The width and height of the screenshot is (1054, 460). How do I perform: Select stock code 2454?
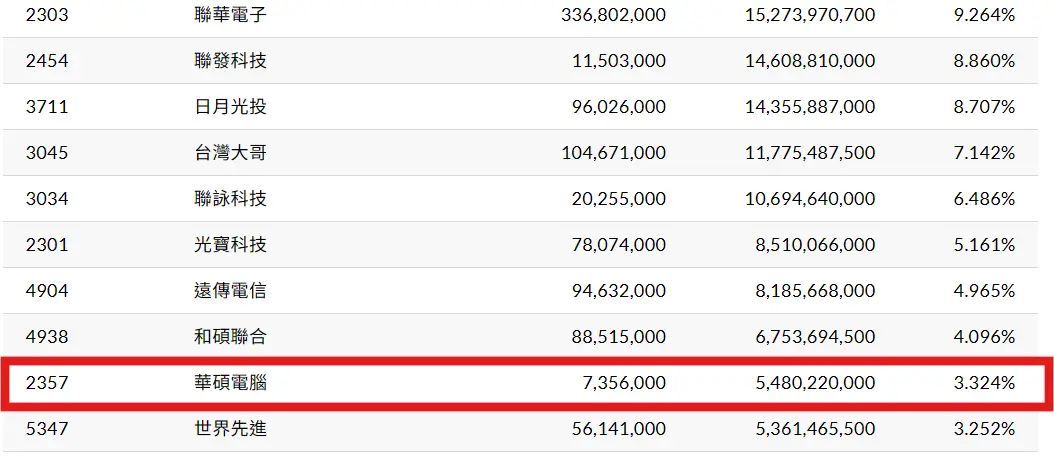[47, 61]
